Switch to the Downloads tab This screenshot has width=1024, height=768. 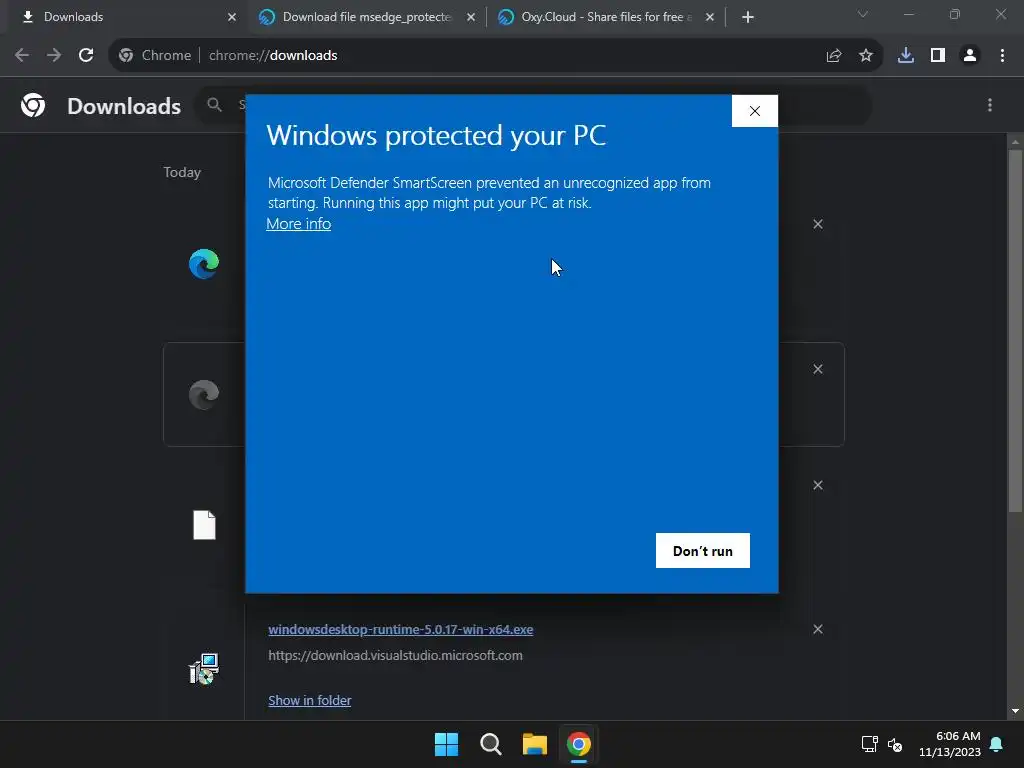123,17
